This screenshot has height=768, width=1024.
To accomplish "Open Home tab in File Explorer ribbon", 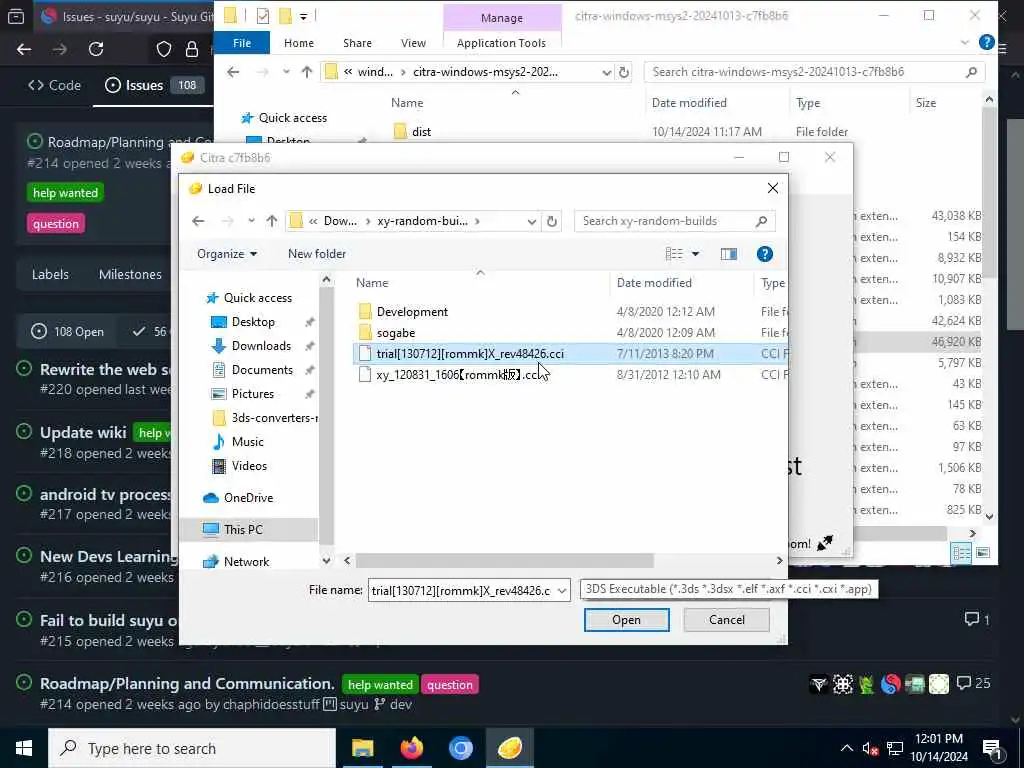I will pos(298,43).
